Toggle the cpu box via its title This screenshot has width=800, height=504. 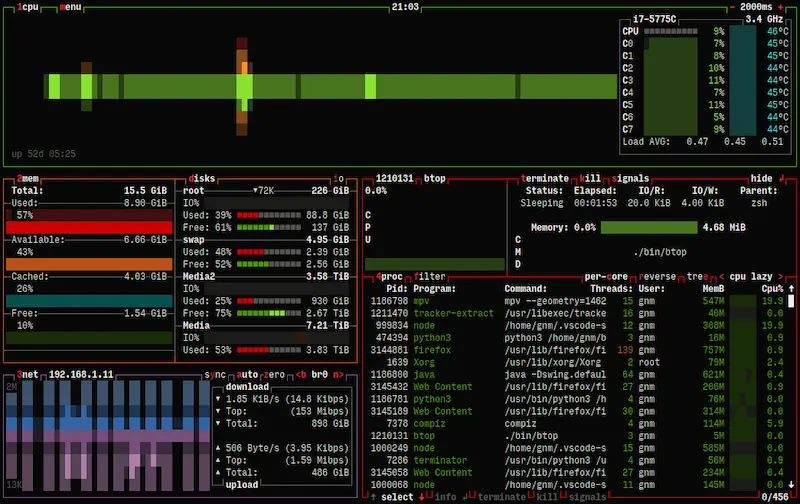(28, 7)
